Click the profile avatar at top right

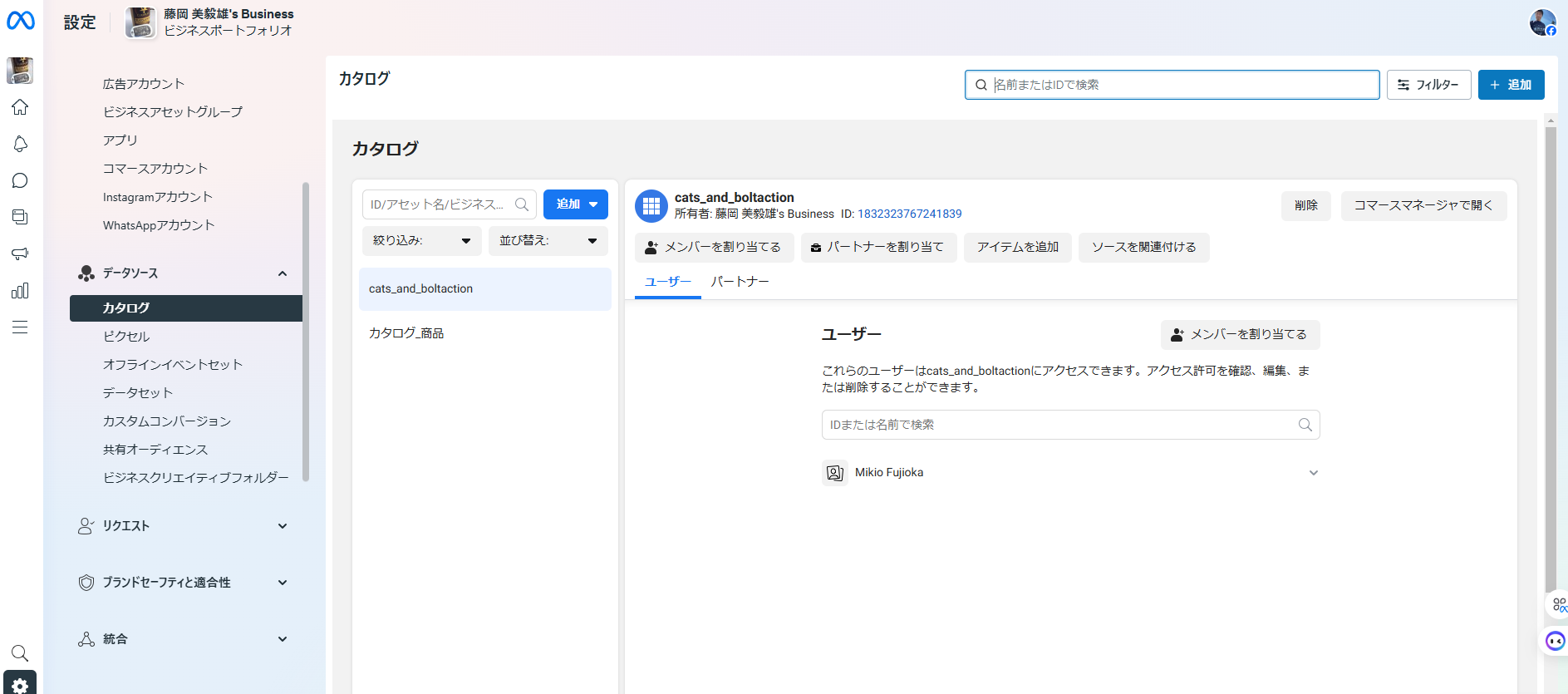click(x=1542, y=22)
